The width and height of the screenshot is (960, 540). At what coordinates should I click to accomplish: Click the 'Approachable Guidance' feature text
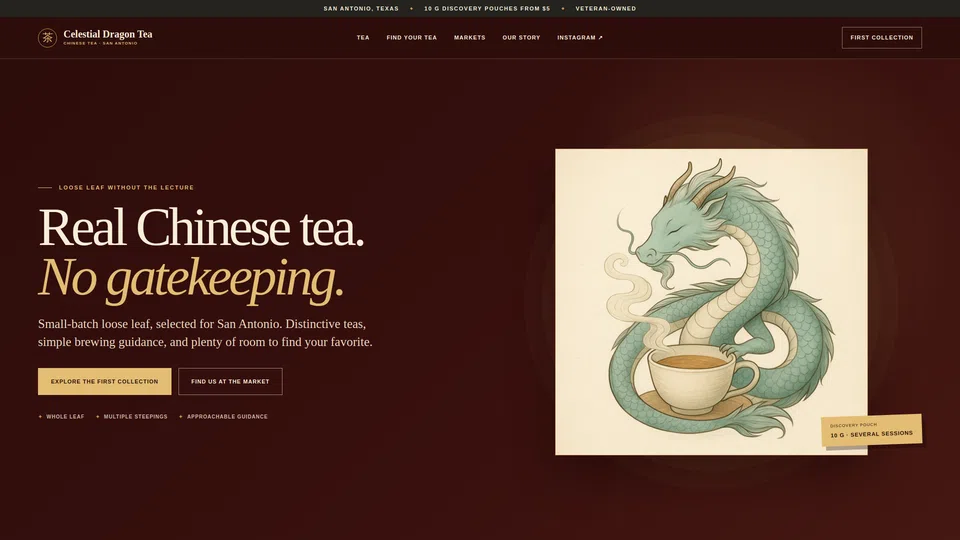point(227,416)
